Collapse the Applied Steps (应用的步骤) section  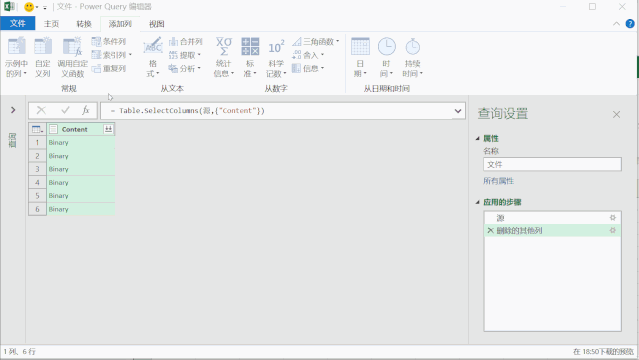(x=478, y=202)
